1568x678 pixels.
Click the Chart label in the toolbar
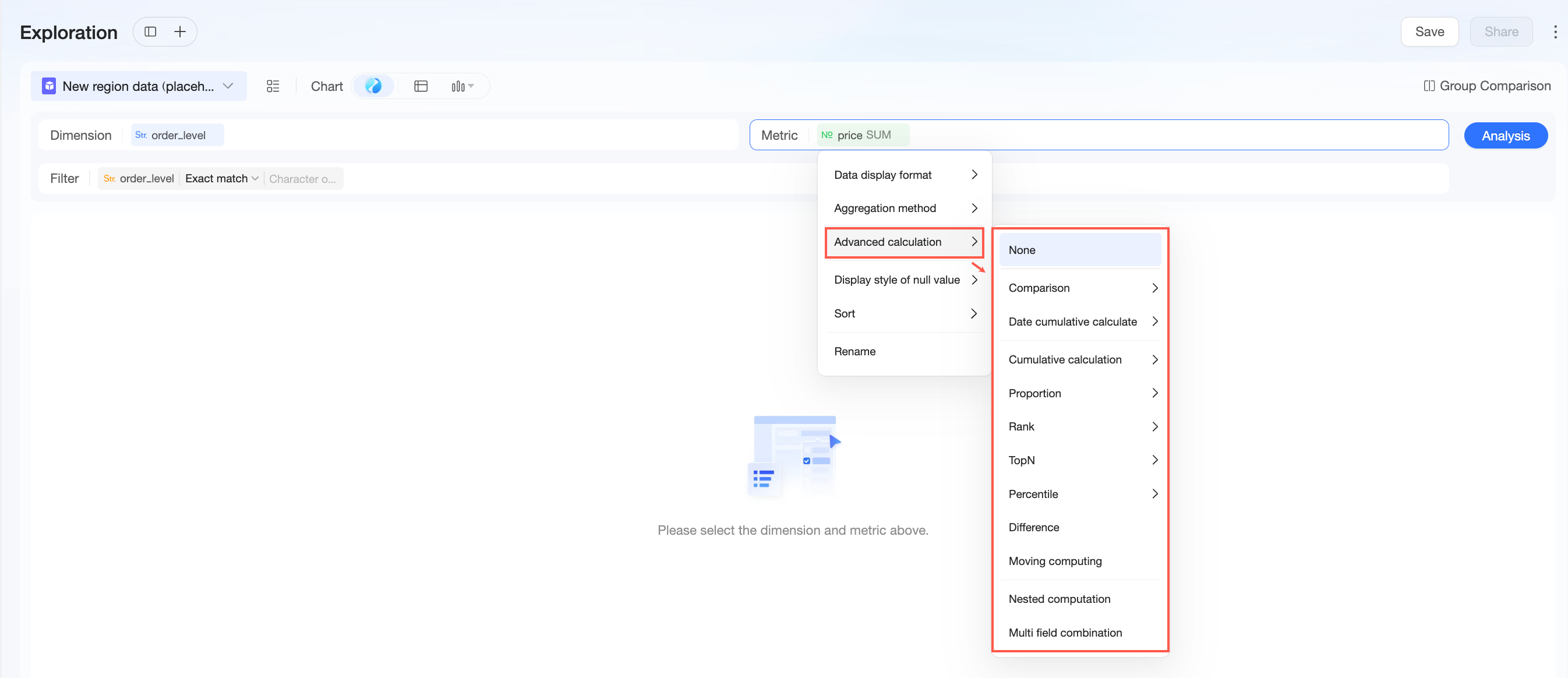[327, 86]
